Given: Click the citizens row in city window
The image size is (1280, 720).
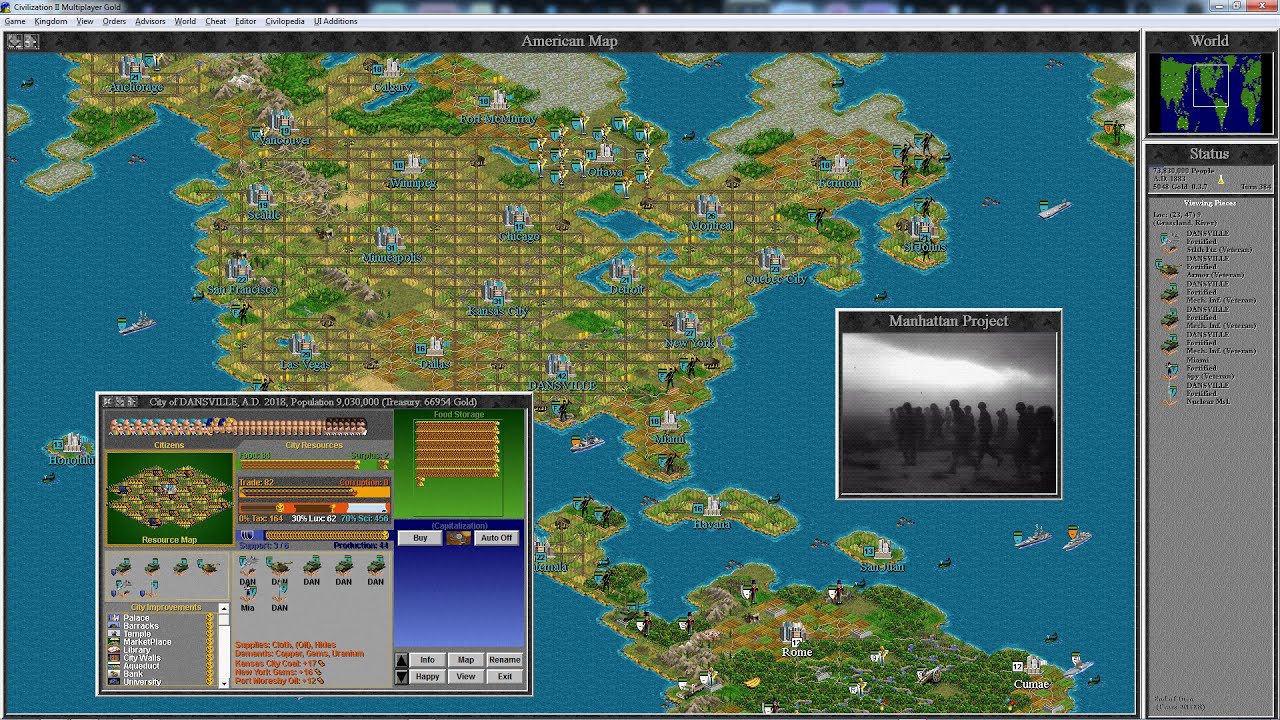Looking at the screenshot, I should coord(238,427).
